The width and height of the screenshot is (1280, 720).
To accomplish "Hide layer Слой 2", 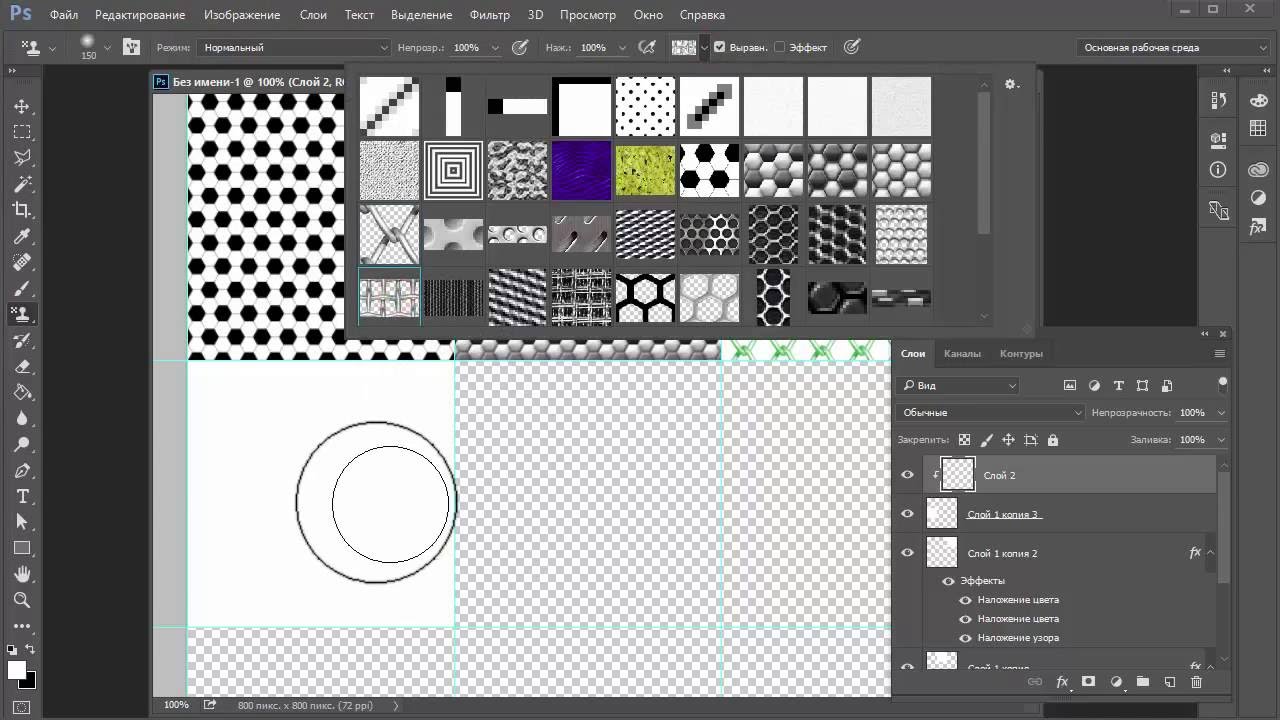I will tap(907, 475).
